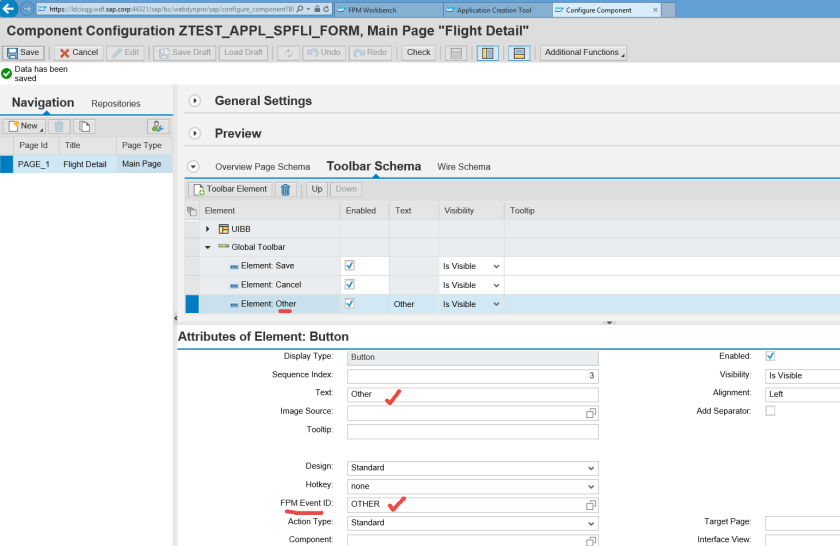Click the Check button in toolbar
This screenshot has height=546, width=840.
418,52
